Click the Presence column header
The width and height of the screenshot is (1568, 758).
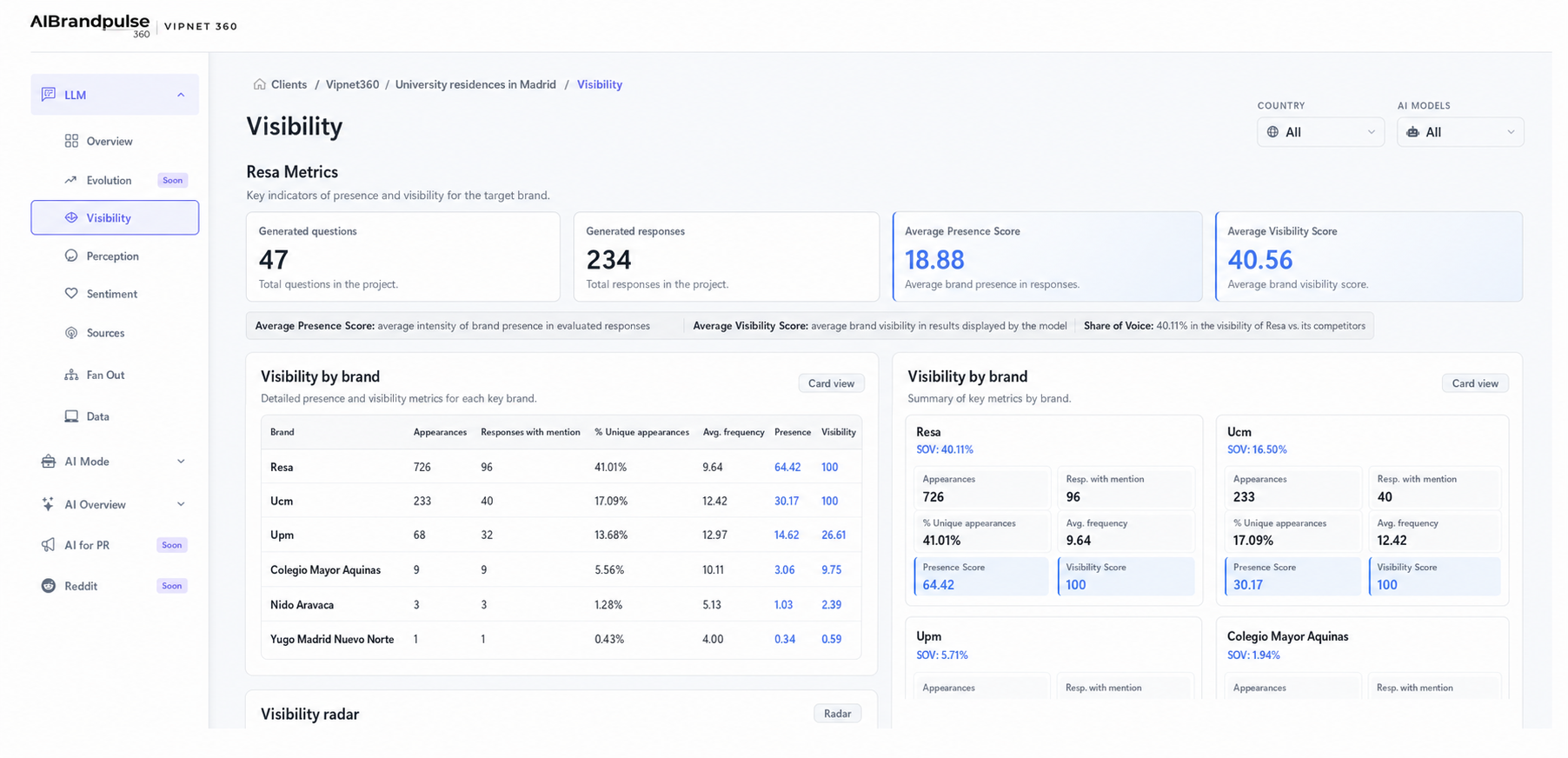(793, 432)
